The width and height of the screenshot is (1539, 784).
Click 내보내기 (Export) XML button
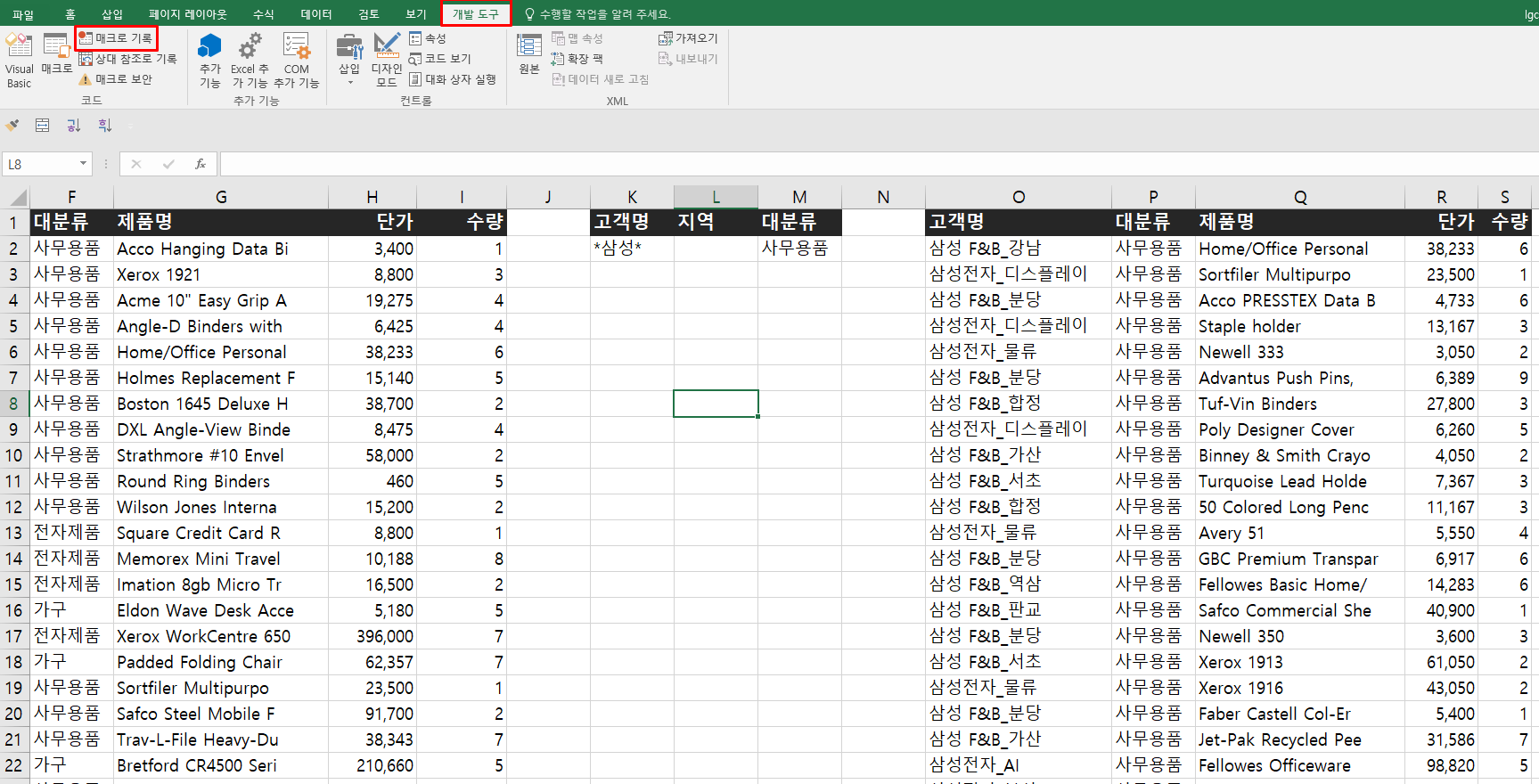tap(688, 59)
